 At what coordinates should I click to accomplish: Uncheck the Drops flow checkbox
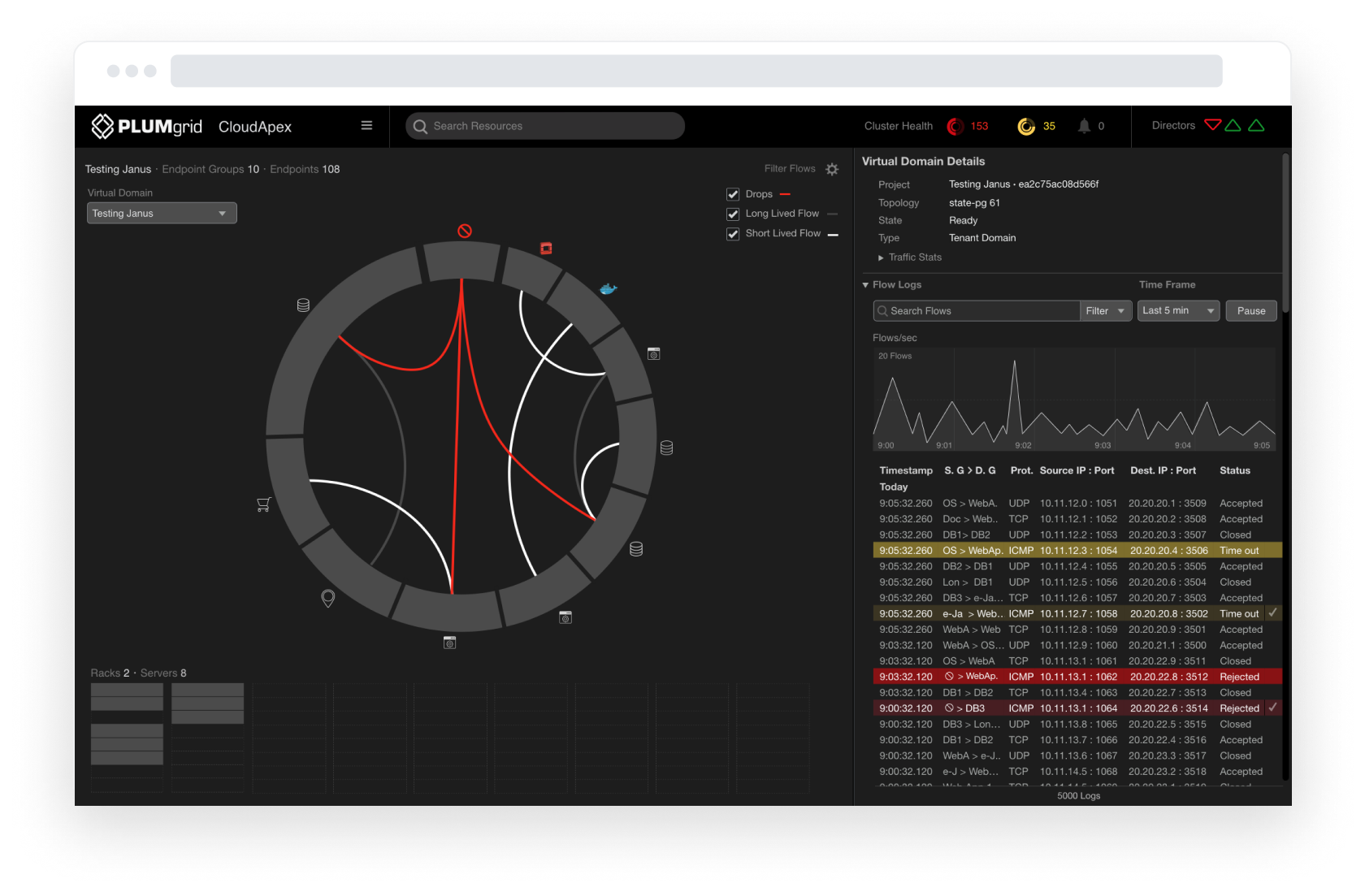(x=733, y=194)
